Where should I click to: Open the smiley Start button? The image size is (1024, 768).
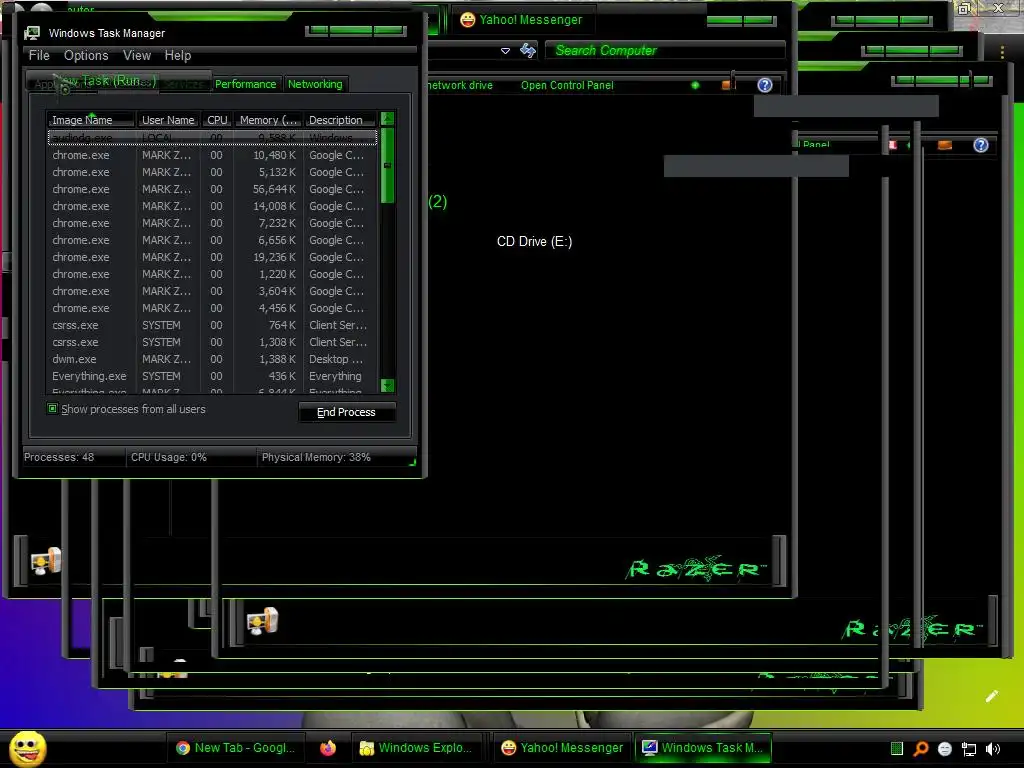click(x=28, y=748)
